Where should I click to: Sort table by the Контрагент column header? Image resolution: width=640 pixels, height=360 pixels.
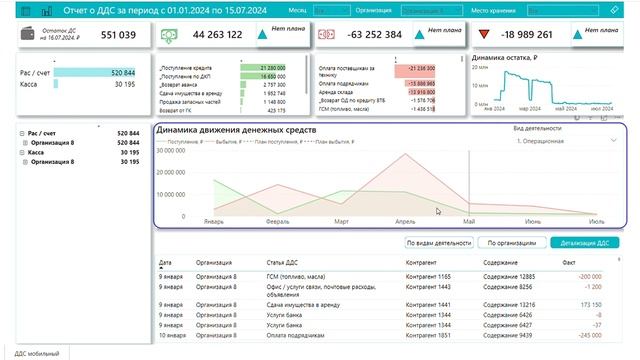[x=421, y=262]
